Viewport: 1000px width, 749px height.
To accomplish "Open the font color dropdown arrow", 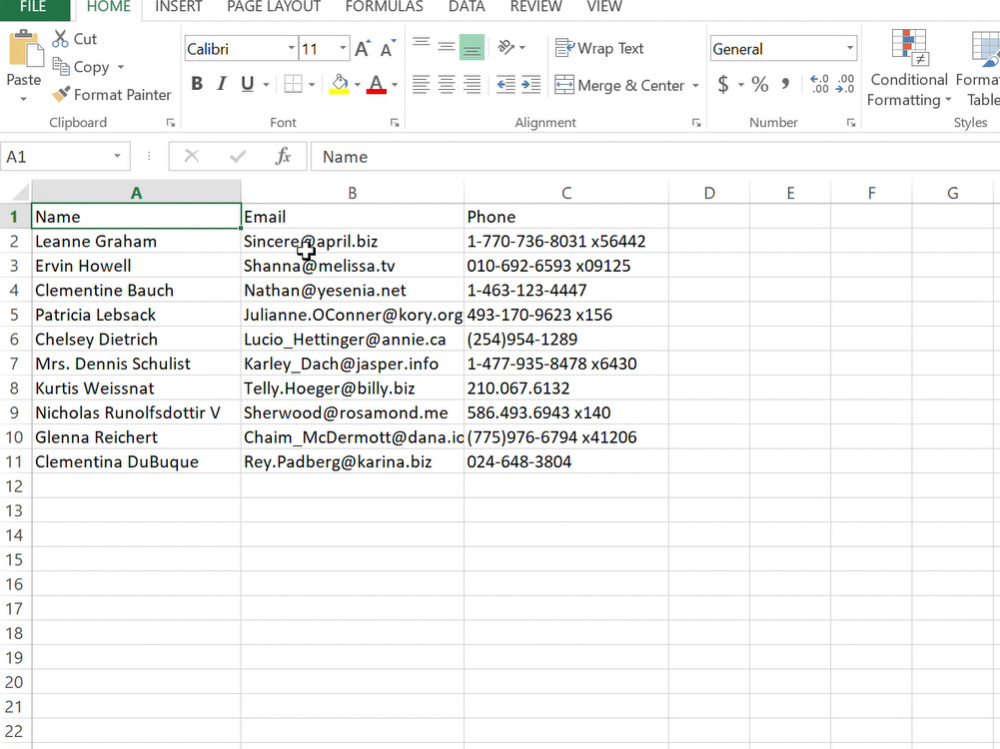I will click(395, 84).
